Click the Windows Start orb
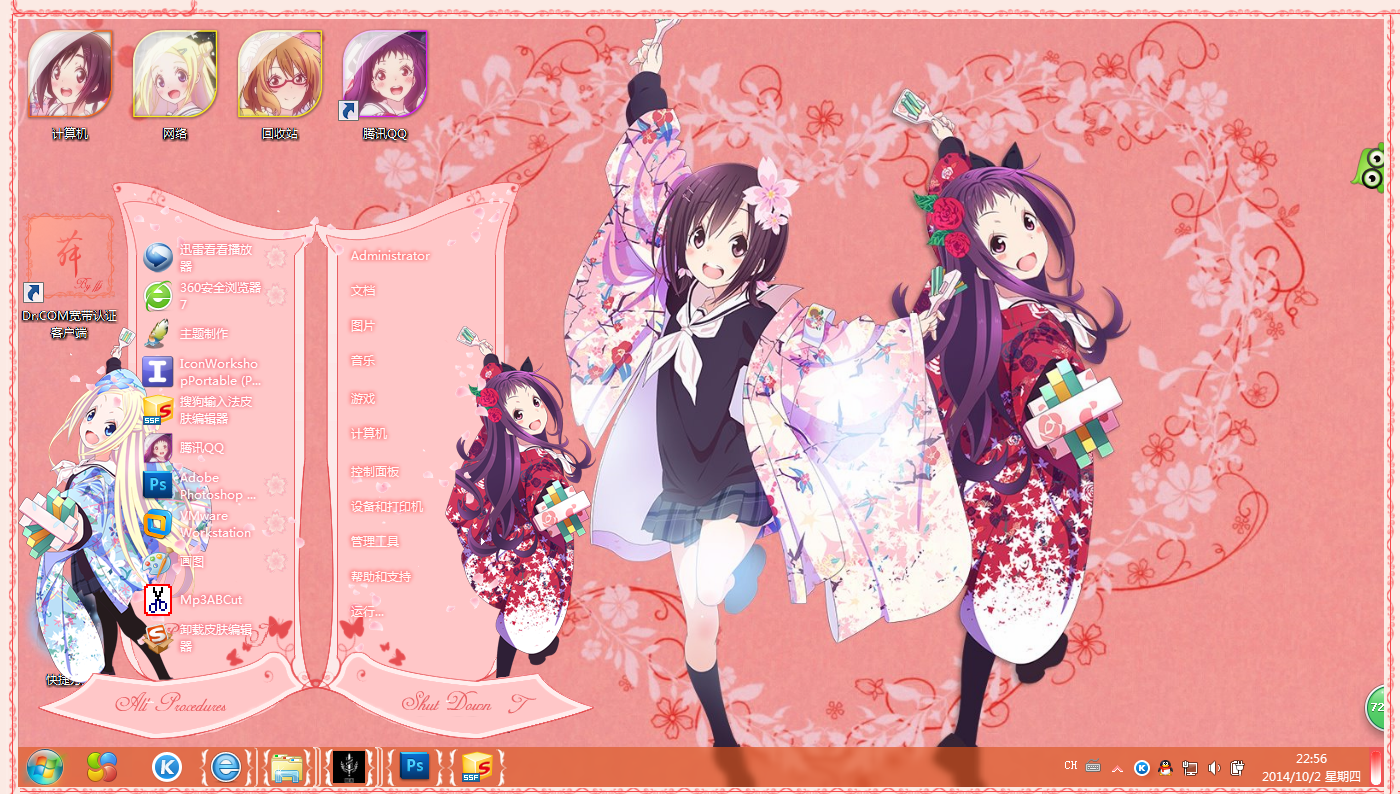 pyautogui.click(x=45, y=767)
